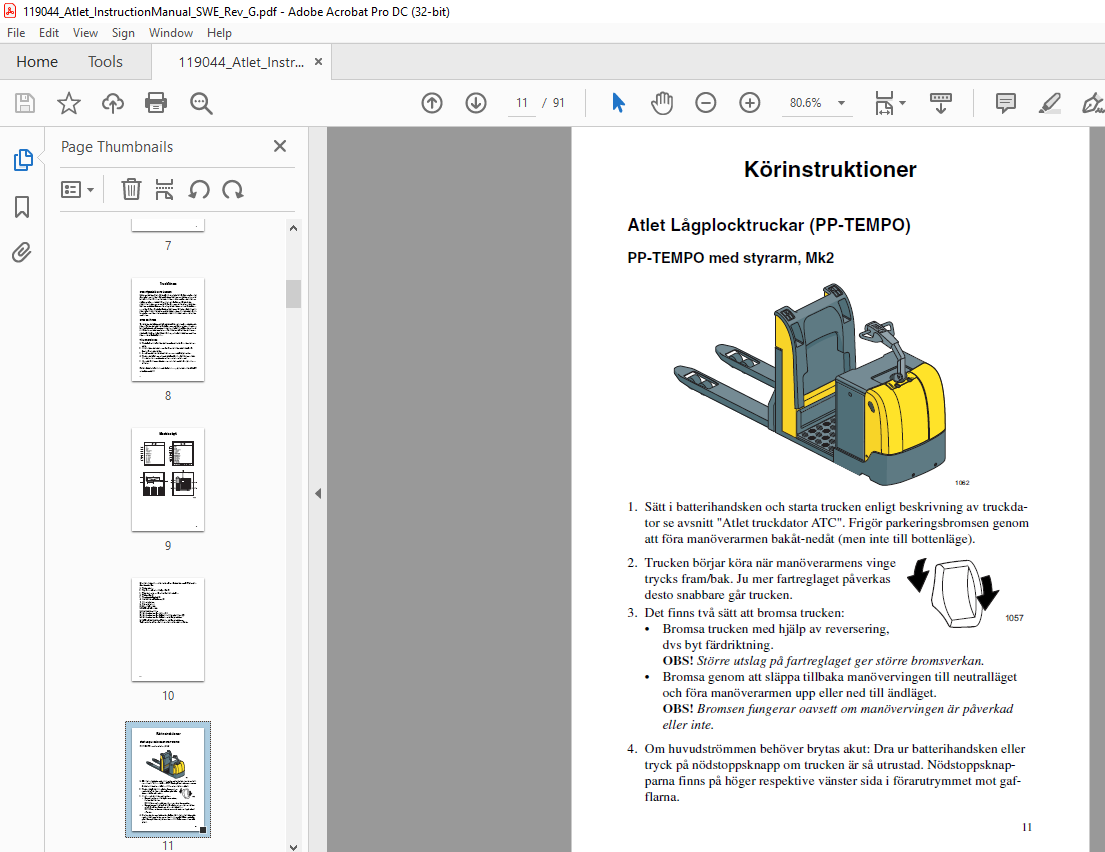Delete selected page with trash icon
This screenshot has height=852, width=1105.
[131, 190]
